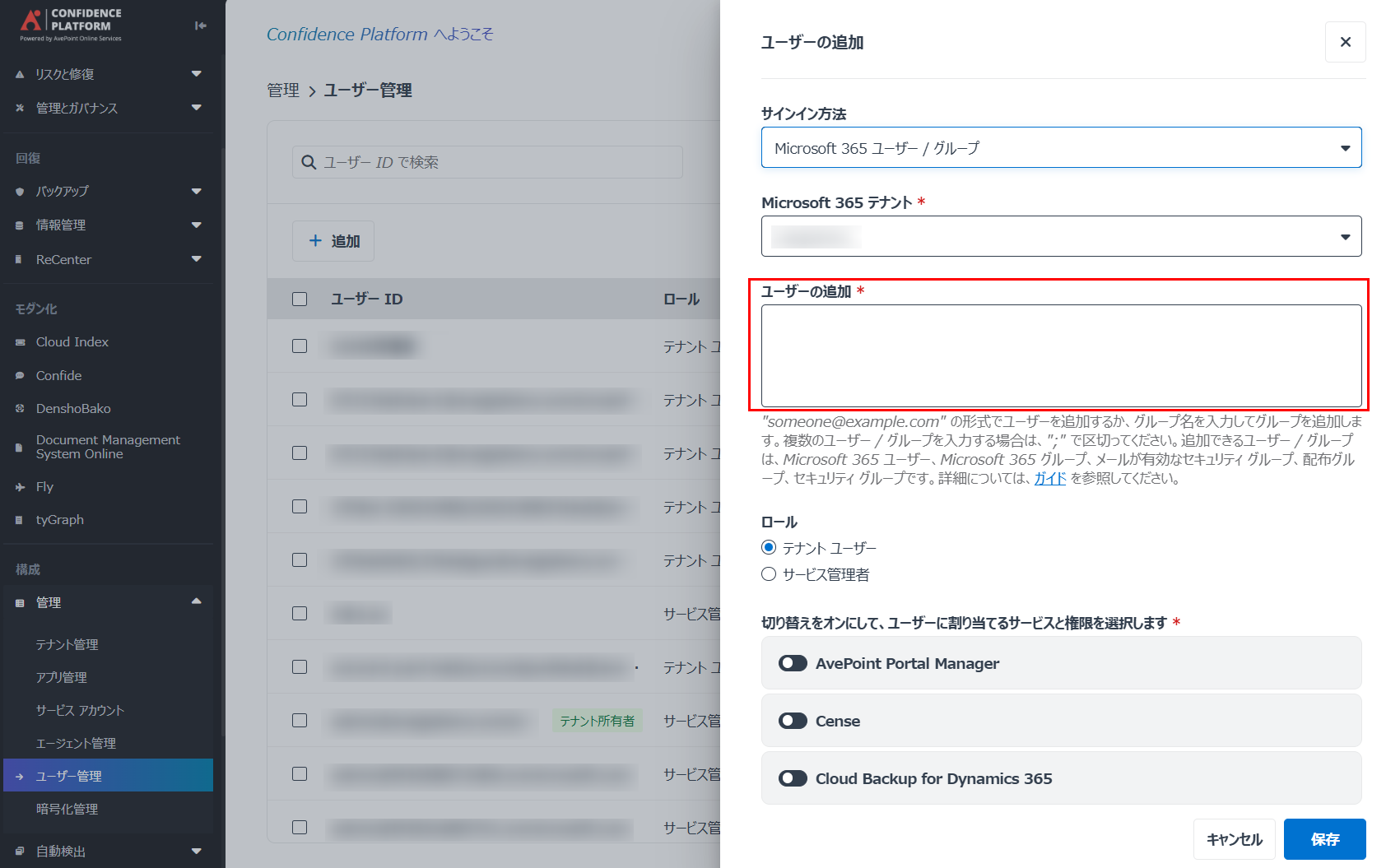
Task: Click the ユーザー ID column header
Action: pos(366,299)
